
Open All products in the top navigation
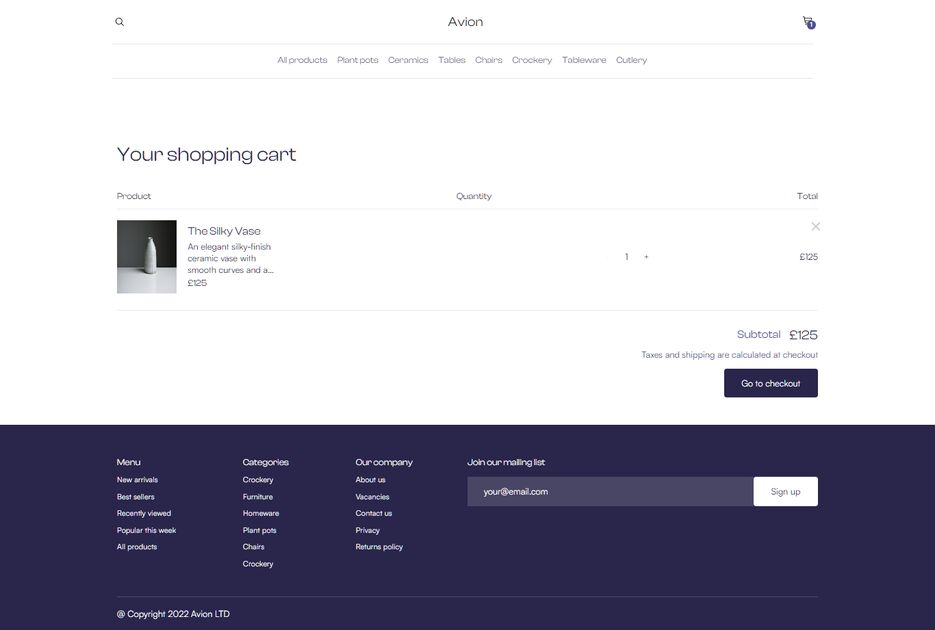pos(302,60)
